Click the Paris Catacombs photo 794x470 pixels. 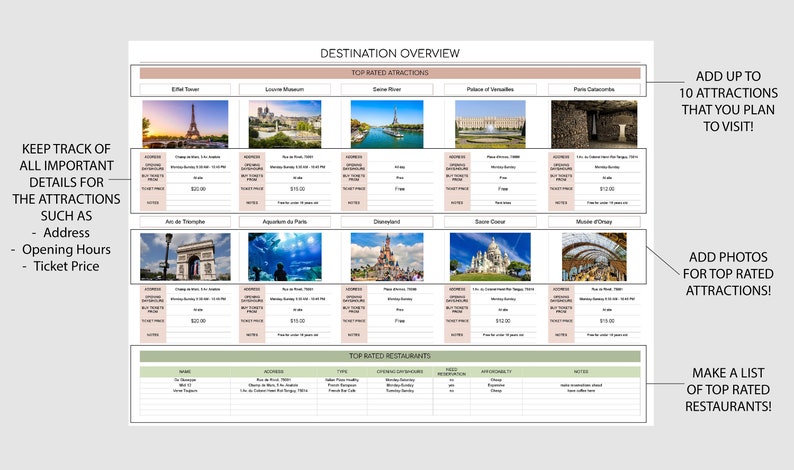pos(594,124)
